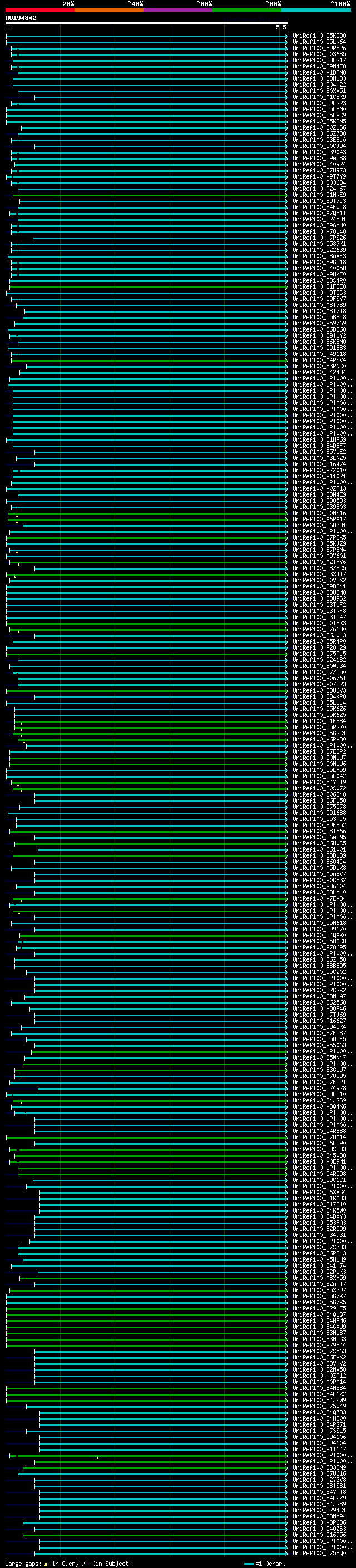Select the UniRef100_Q41074 label
Image resolution: width=356 pixels, height=1568 pixels.
[x=319, y=1265]
